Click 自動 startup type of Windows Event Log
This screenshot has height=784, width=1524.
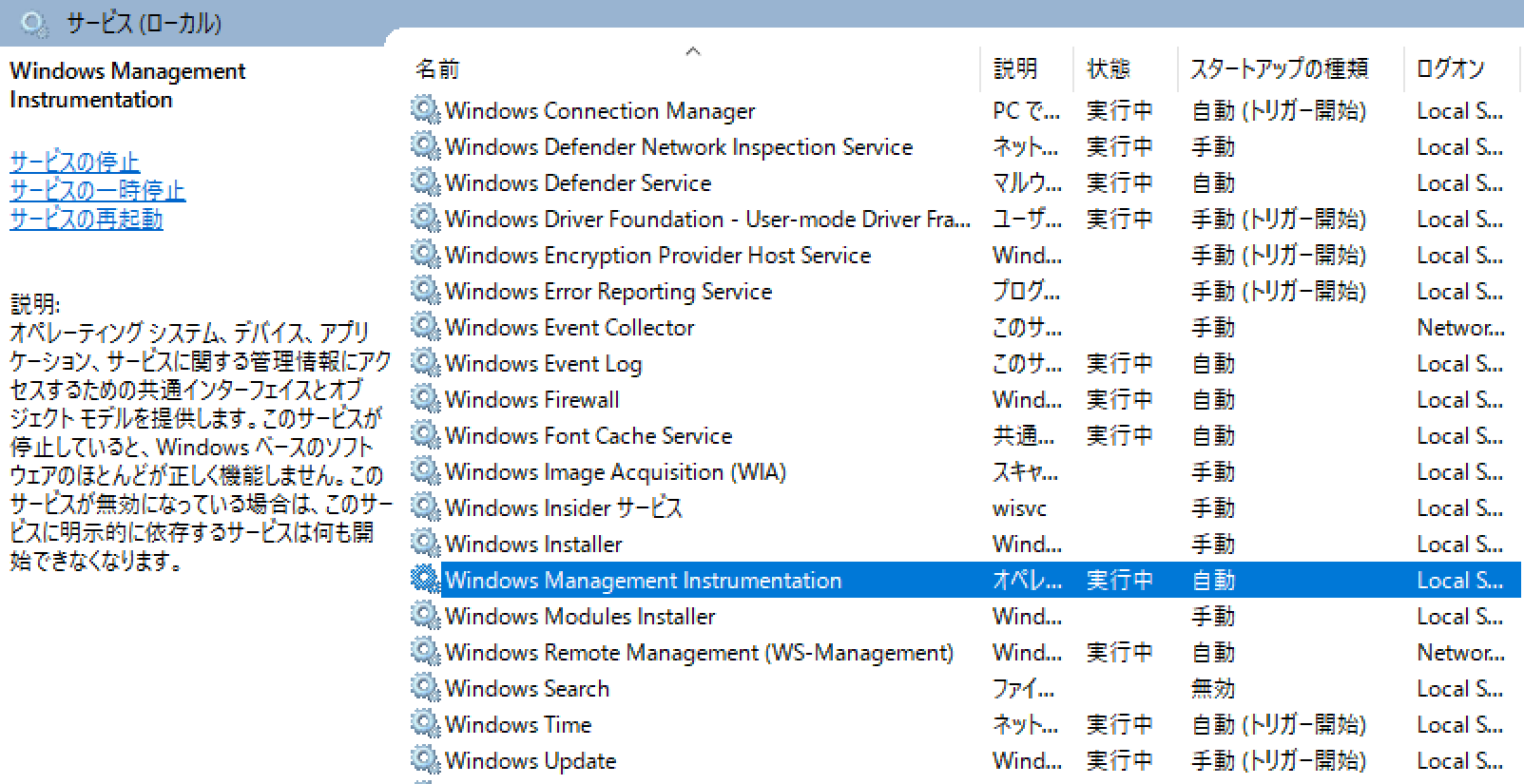point(1213,364)
